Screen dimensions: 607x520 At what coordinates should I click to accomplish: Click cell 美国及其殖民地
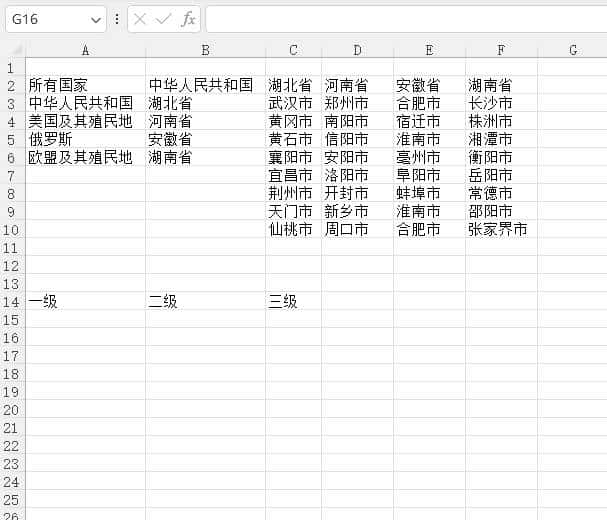coord(86,121)
